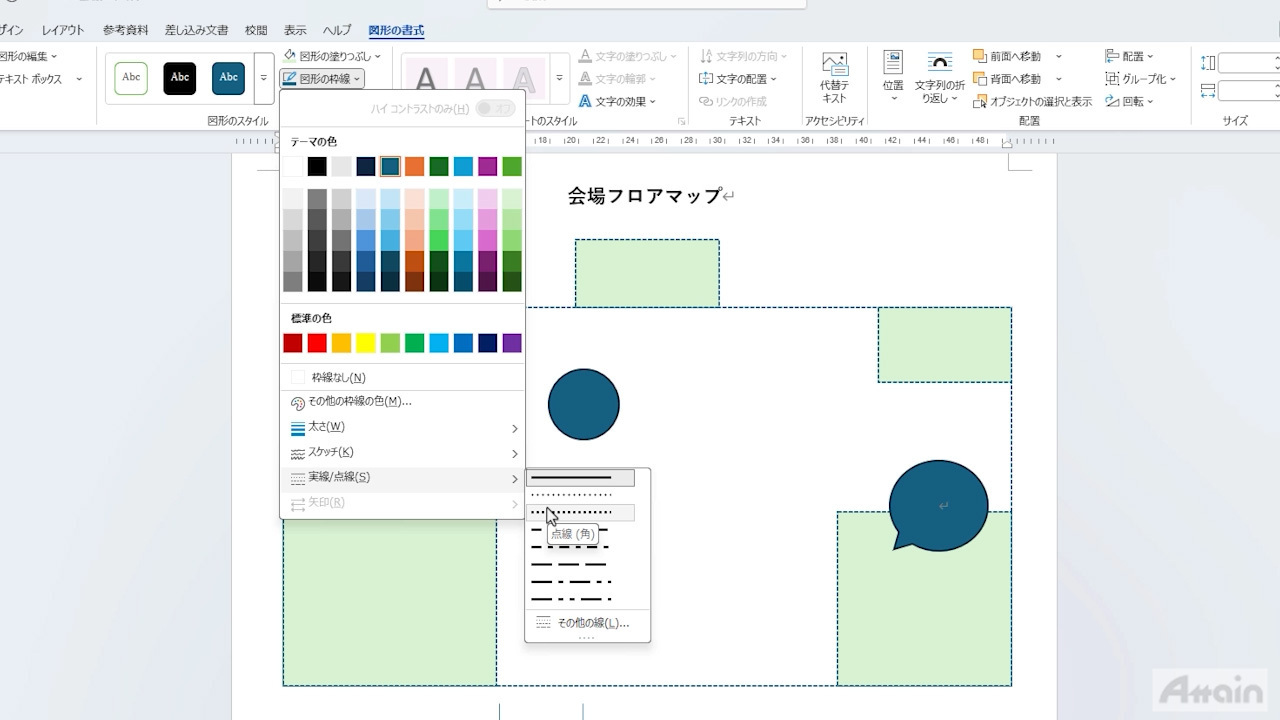Screen dimensions: 1280x720
Task: Pick orange theme color swatch
Action: pos(414,167)
